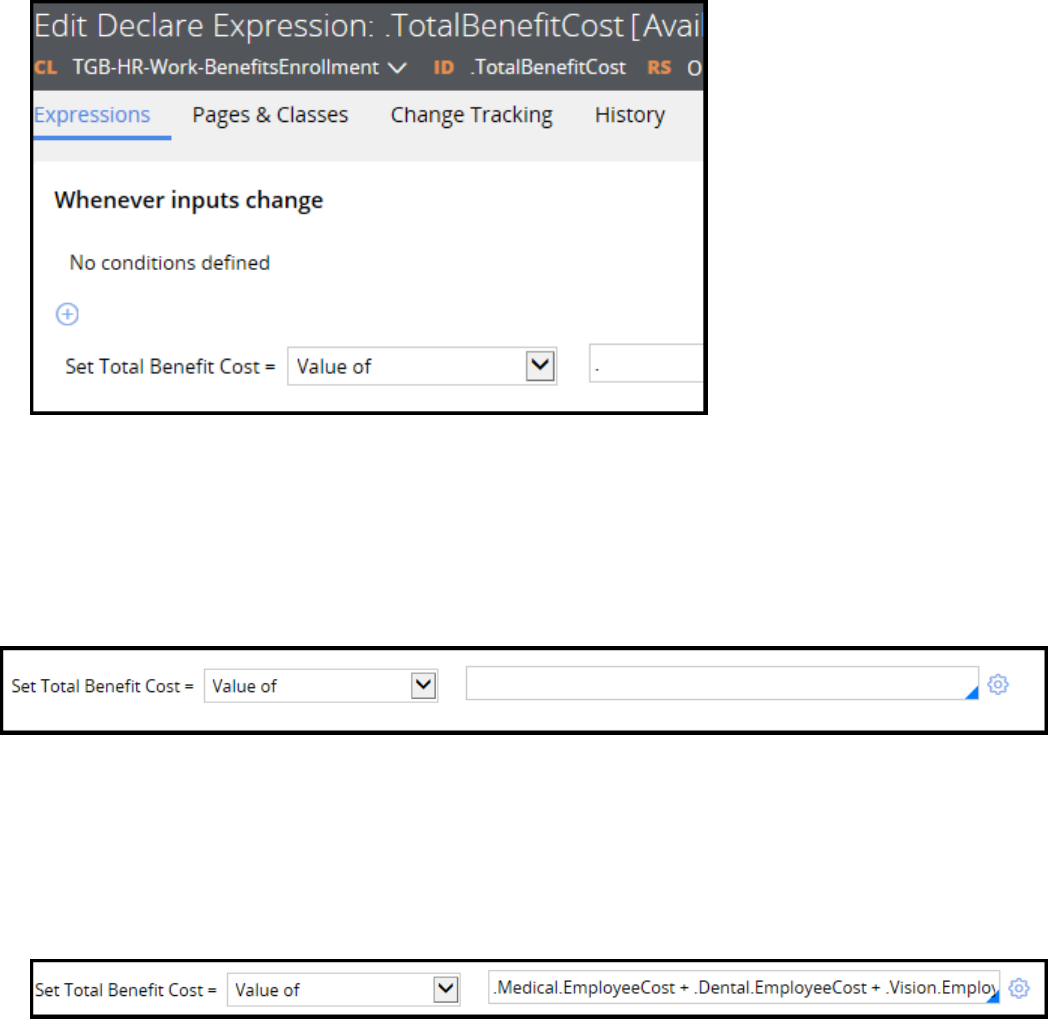
Task: Click the field with .Medical.EmployeeCost expression
Action: pyautogui.click(x=744, y=987)
